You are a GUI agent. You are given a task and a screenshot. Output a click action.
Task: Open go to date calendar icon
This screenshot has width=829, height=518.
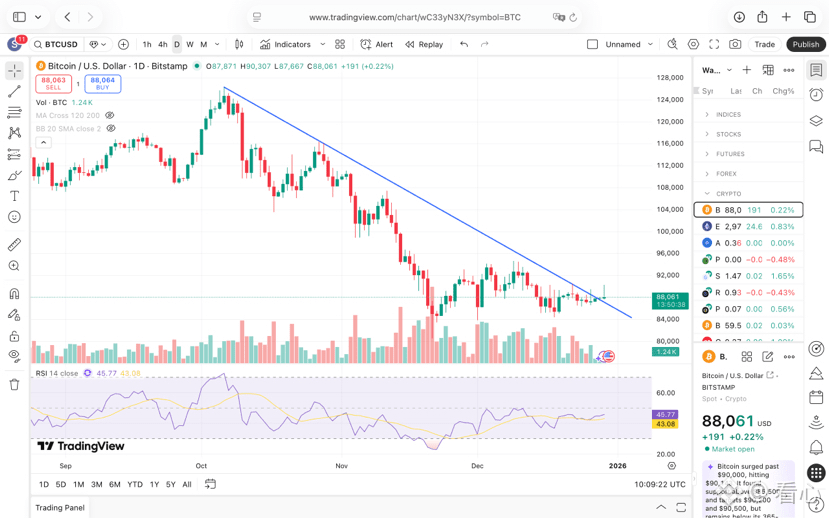click(x=210, y=484)
